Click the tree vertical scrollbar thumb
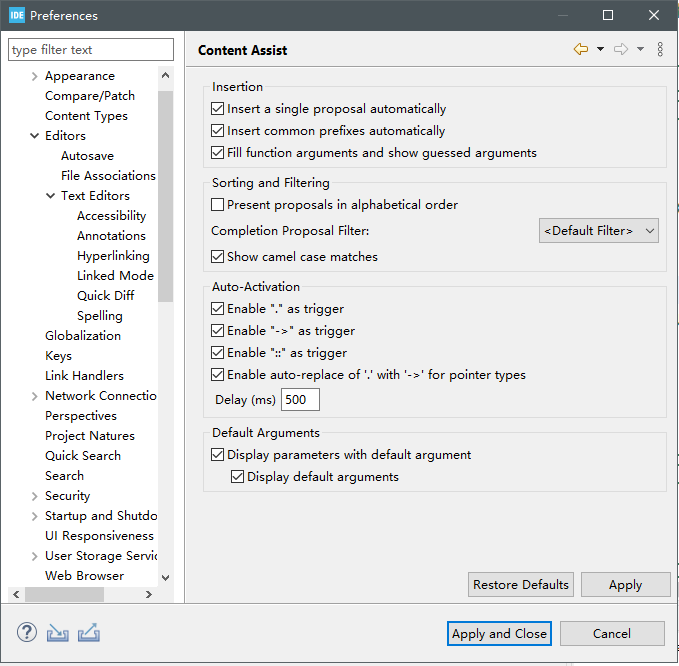The height and width of the screenshot is (666, 679). [165, 196]
